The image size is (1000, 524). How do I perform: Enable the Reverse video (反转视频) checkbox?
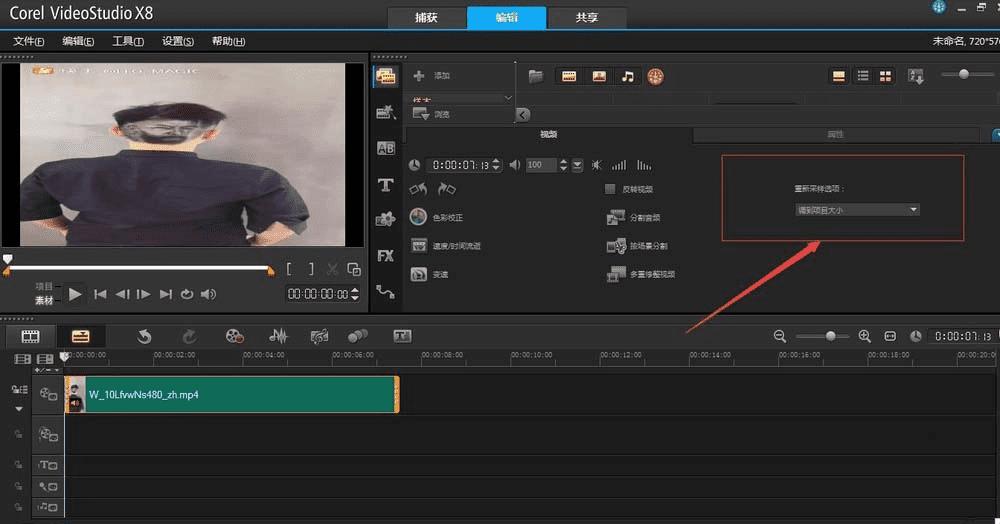coord(610,189)
